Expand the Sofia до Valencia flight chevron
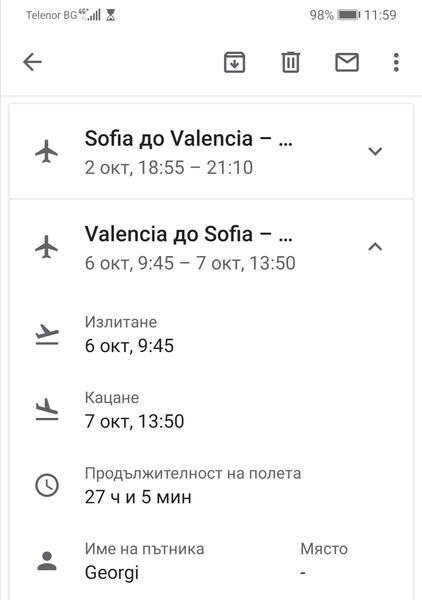Image resolution: width=422 pixels, height=600 pixels. pos(375,151)
